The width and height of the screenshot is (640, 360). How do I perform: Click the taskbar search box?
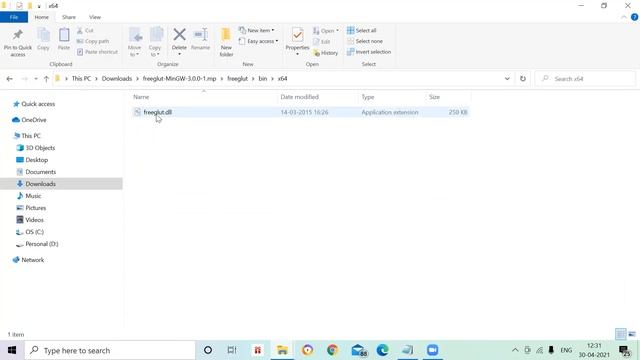110,350
